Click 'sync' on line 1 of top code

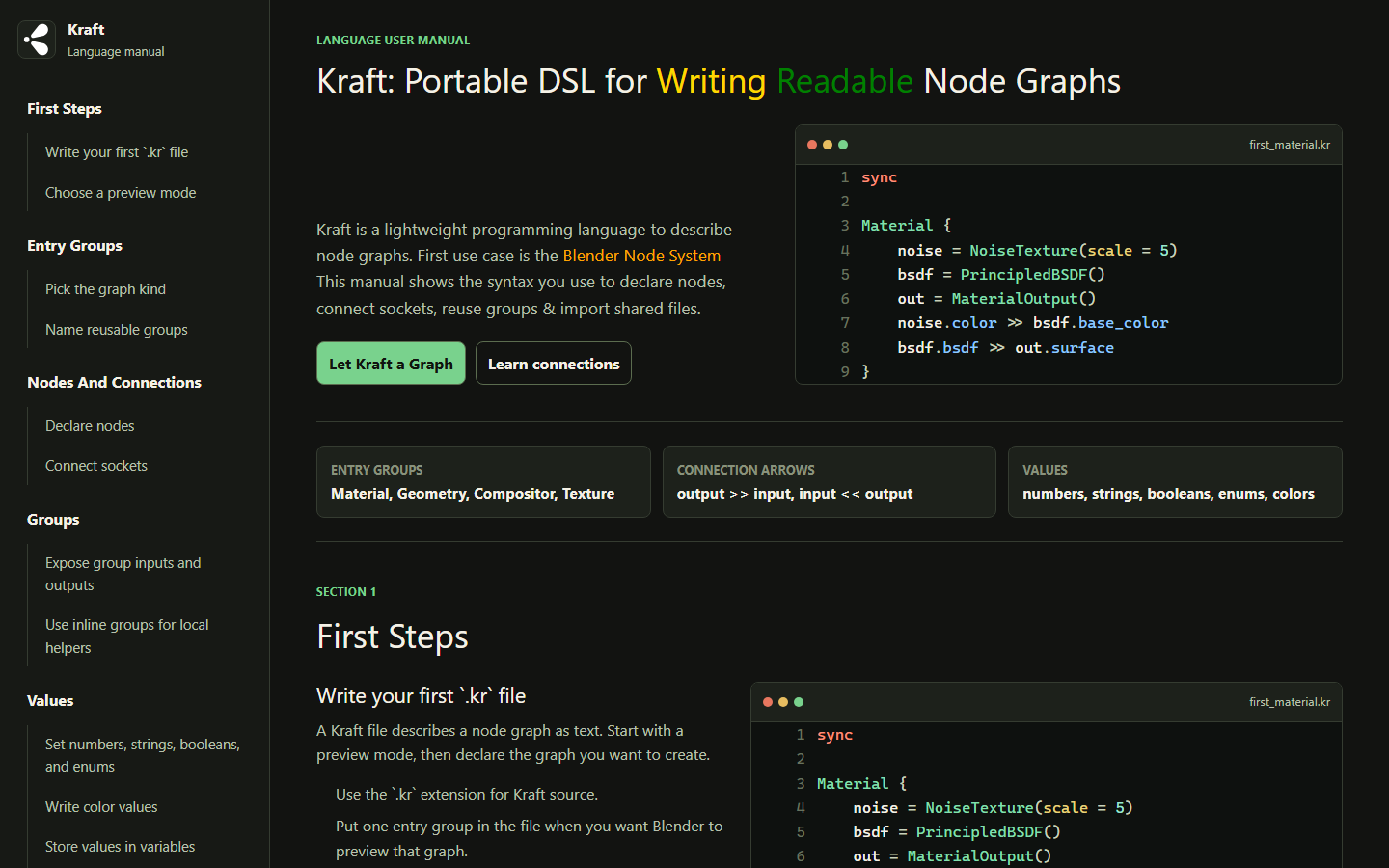point(880,177)
